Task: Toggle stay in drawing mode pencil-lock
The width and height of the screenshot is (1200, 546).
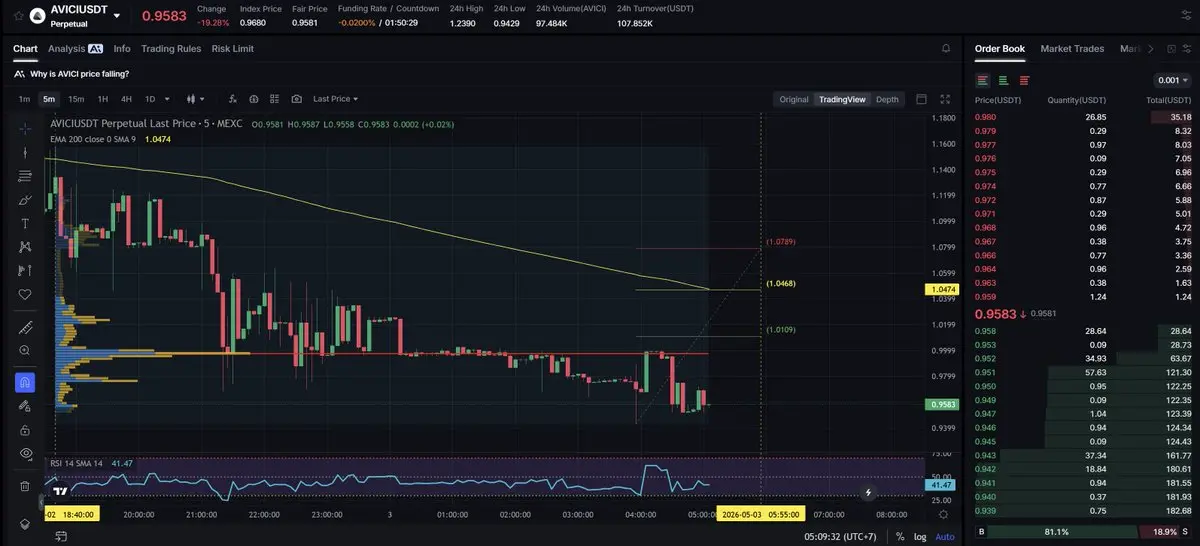Action: tap(25, 406)
